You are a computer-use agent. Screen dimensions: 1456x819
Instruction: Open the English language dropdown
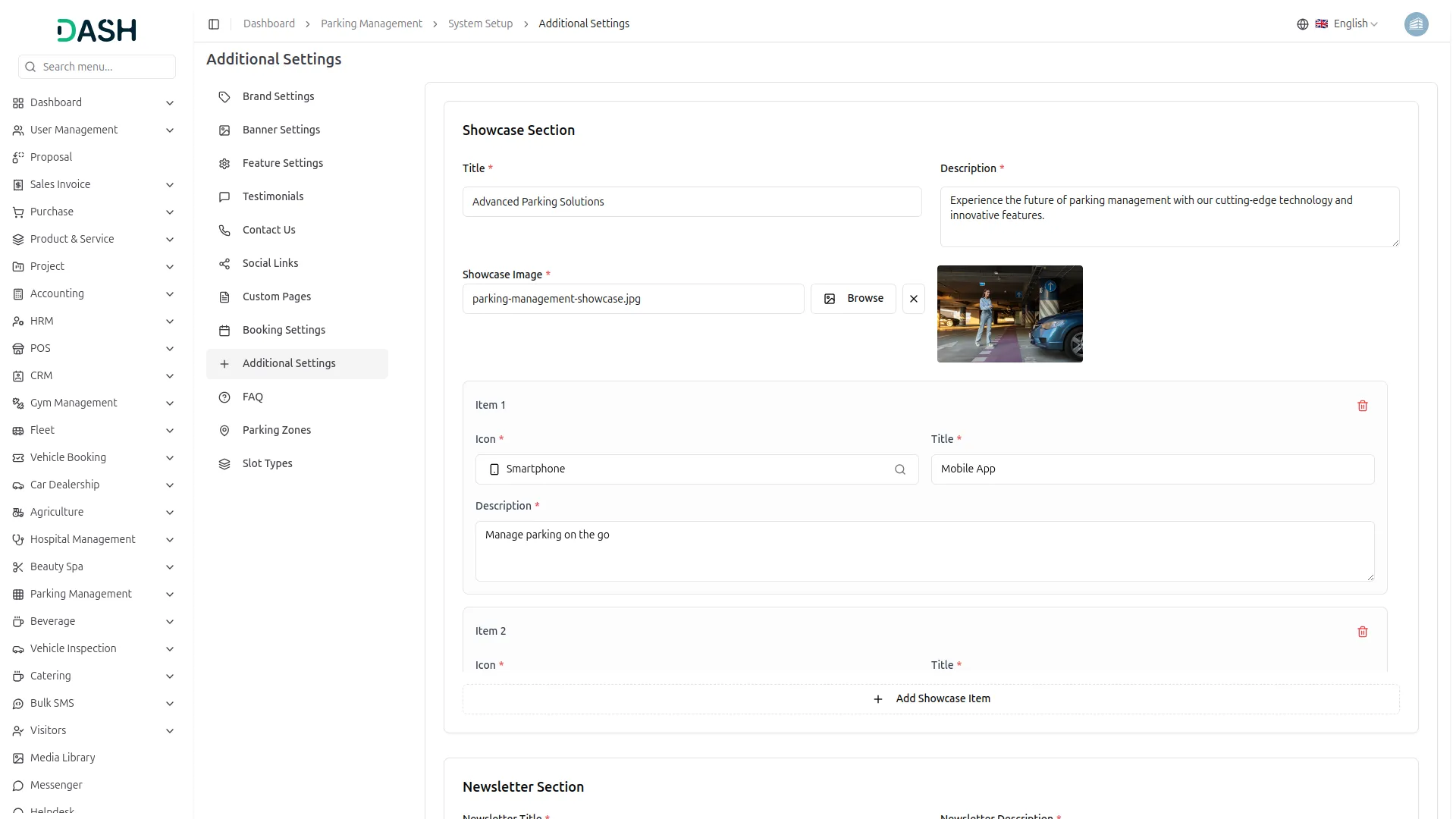coord(1355,24)
